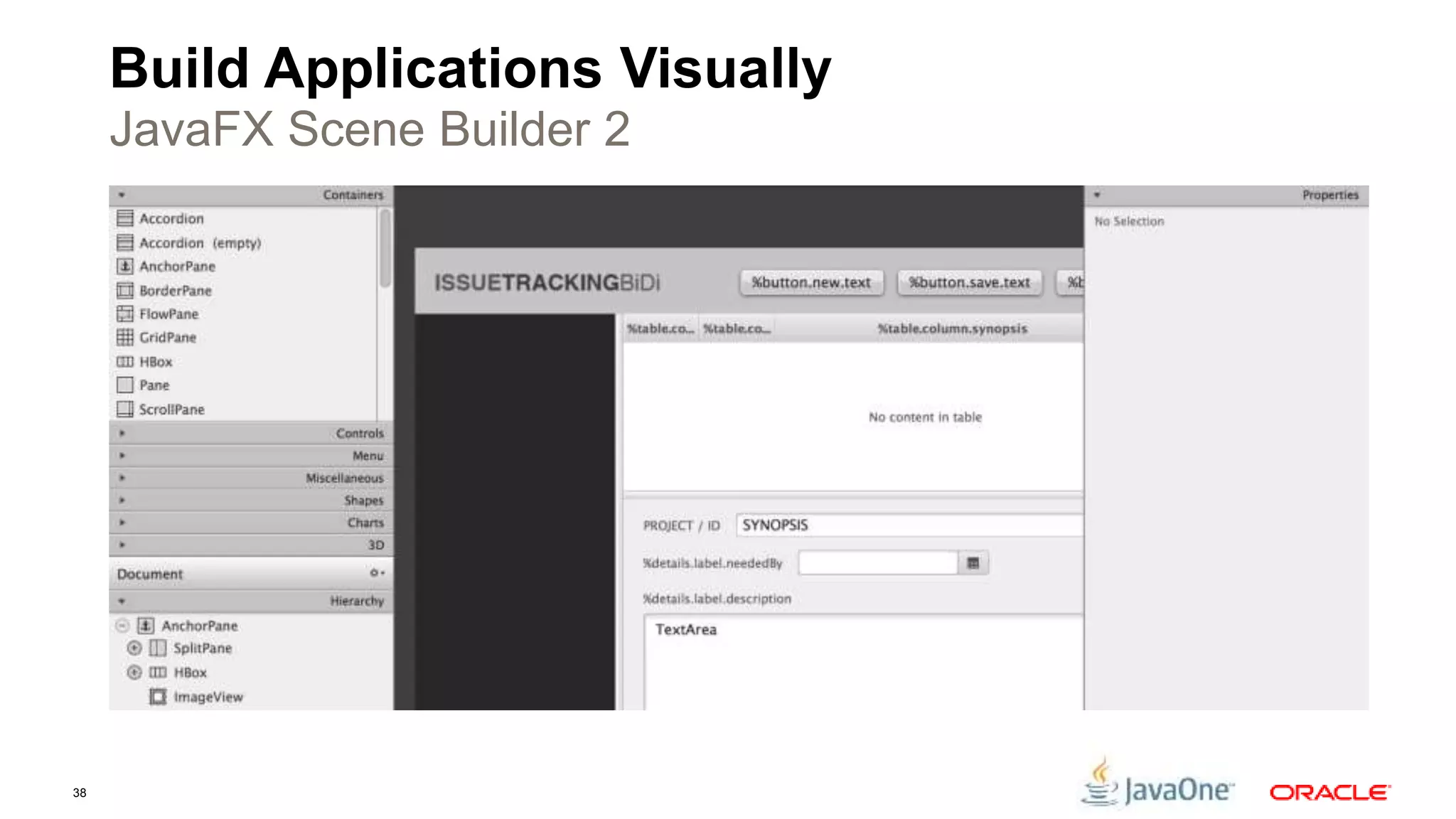Expand the HBox tree node

tap(134, 672)
